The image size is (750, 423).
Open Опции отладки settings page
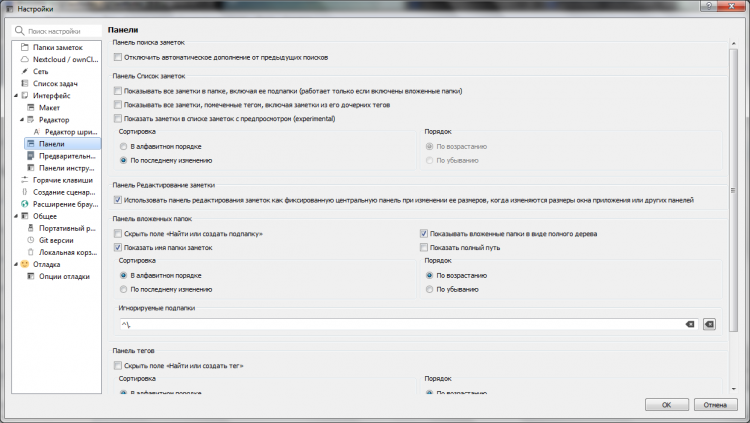coord(64,276)
